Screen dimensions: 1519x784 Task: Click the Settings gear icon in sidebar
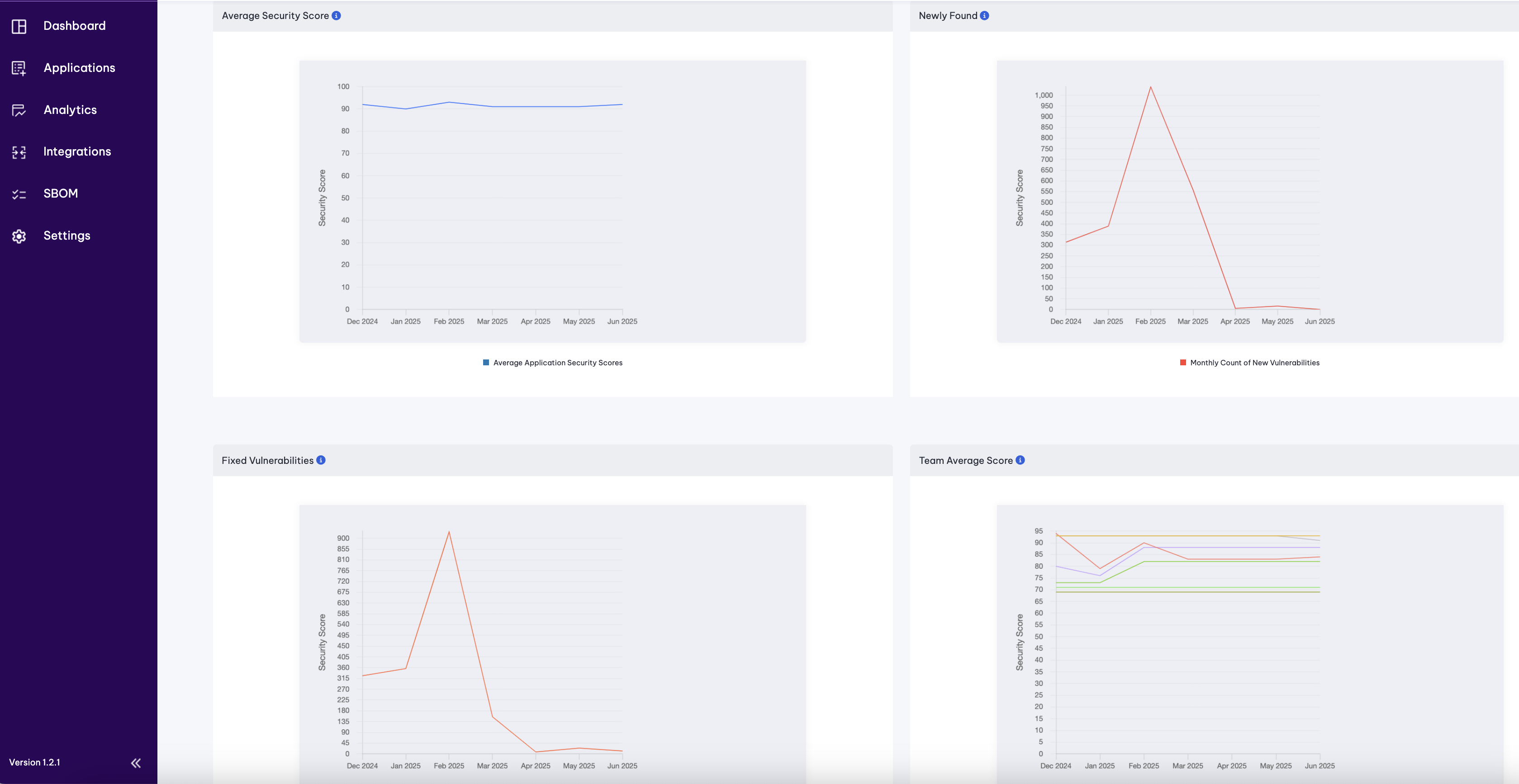tap(19, 236)
